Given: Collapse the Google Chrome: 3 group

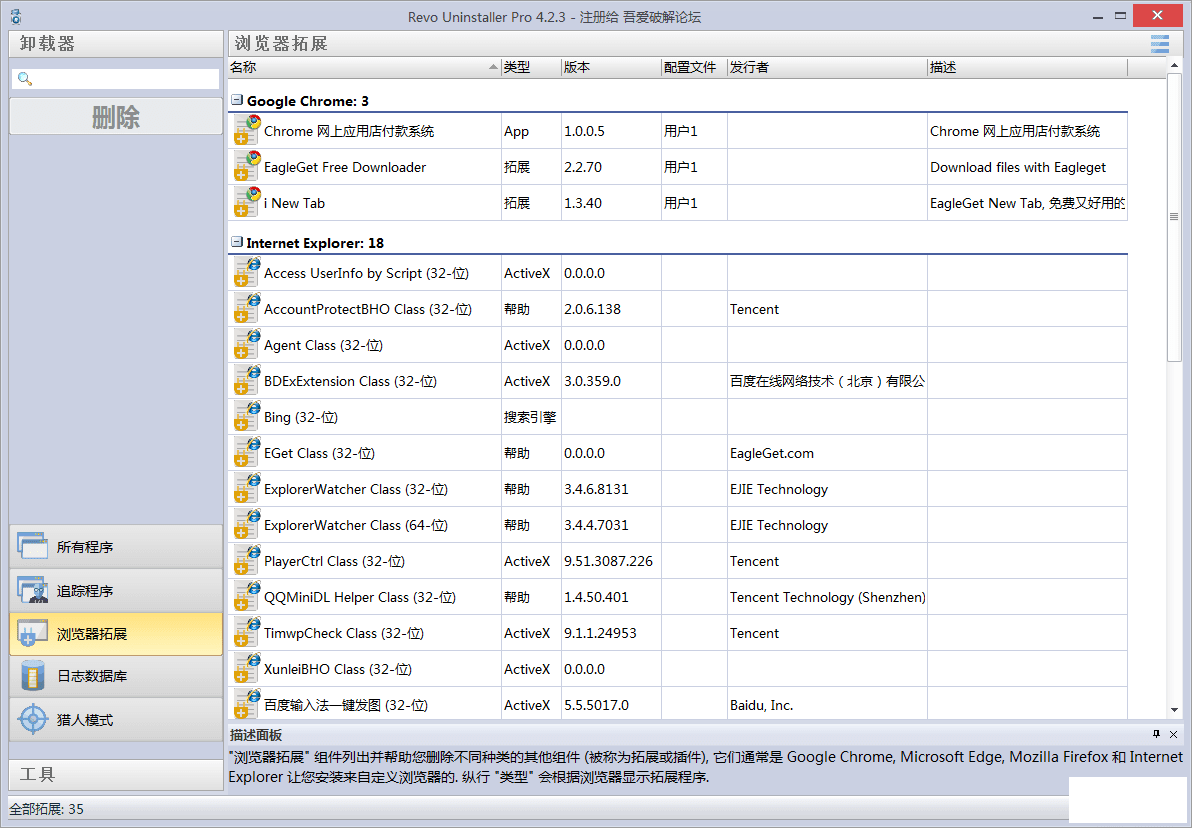Looking at the screenshot, I should (237, 100).
